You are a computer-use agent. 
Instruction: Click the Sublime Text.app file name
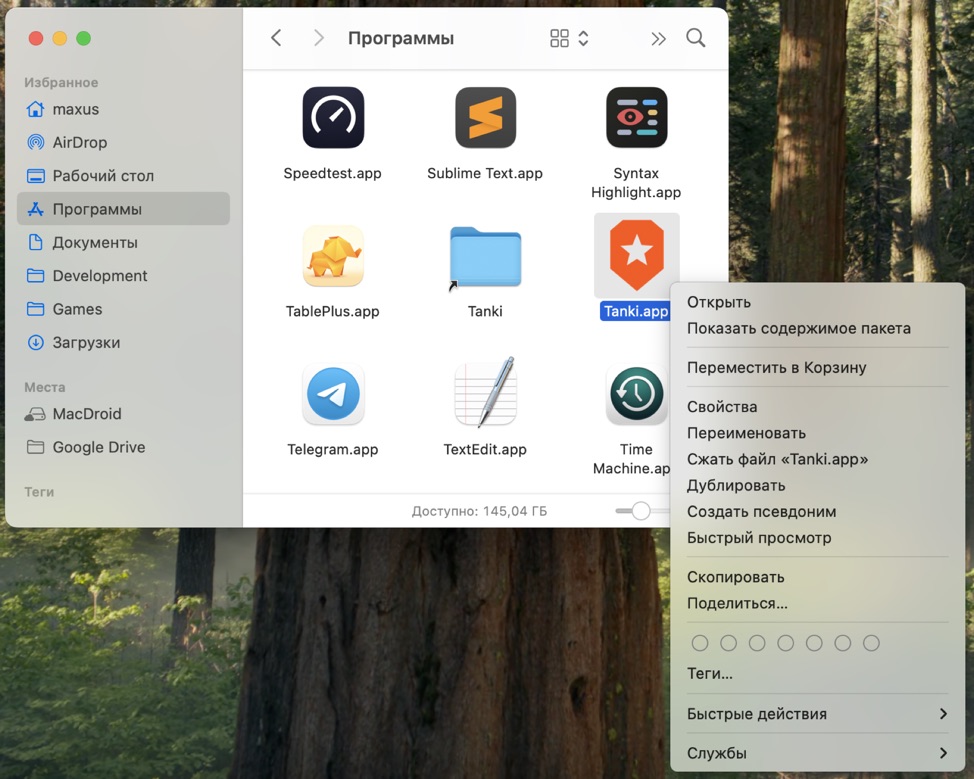coord(485,173)
